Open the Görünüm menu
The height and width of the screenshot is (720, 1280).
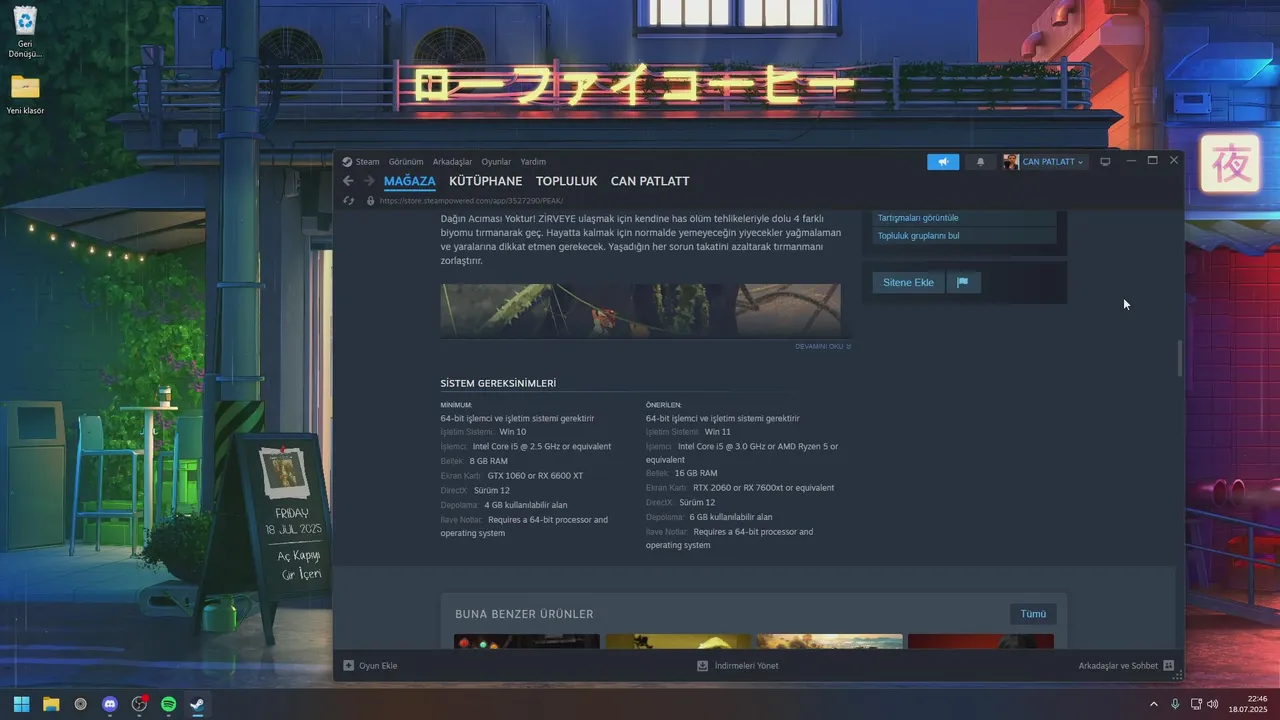pyautogui.click(x=406, y=162)
